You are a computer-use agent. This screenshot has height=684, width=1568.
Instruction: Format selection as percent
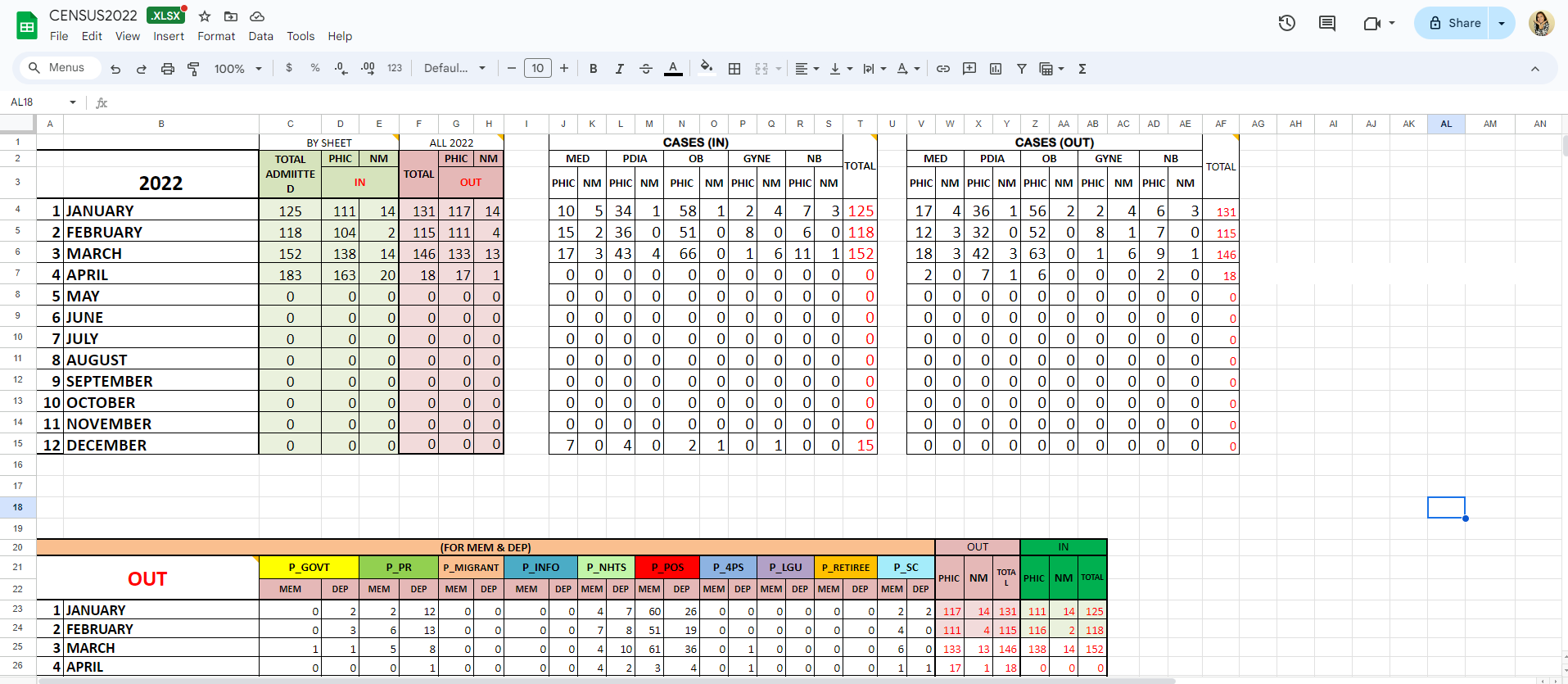(315, 68)
